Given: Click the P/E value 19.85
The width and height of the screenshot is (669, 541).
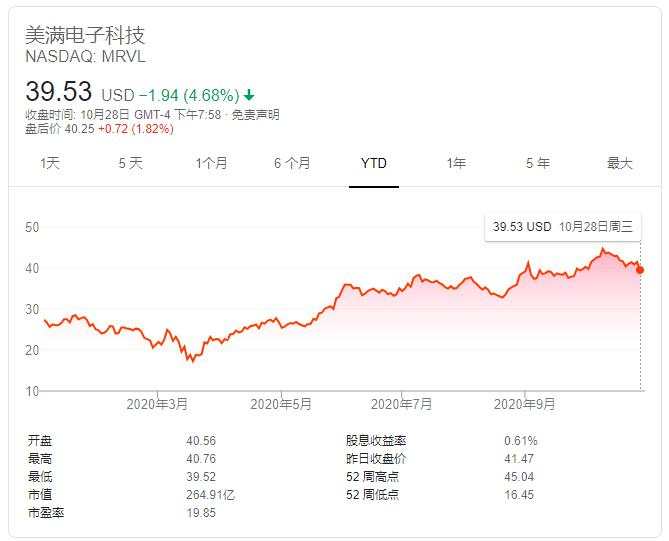Looking at the screenshot, I should pyautogui.click(x=201, y=512).
